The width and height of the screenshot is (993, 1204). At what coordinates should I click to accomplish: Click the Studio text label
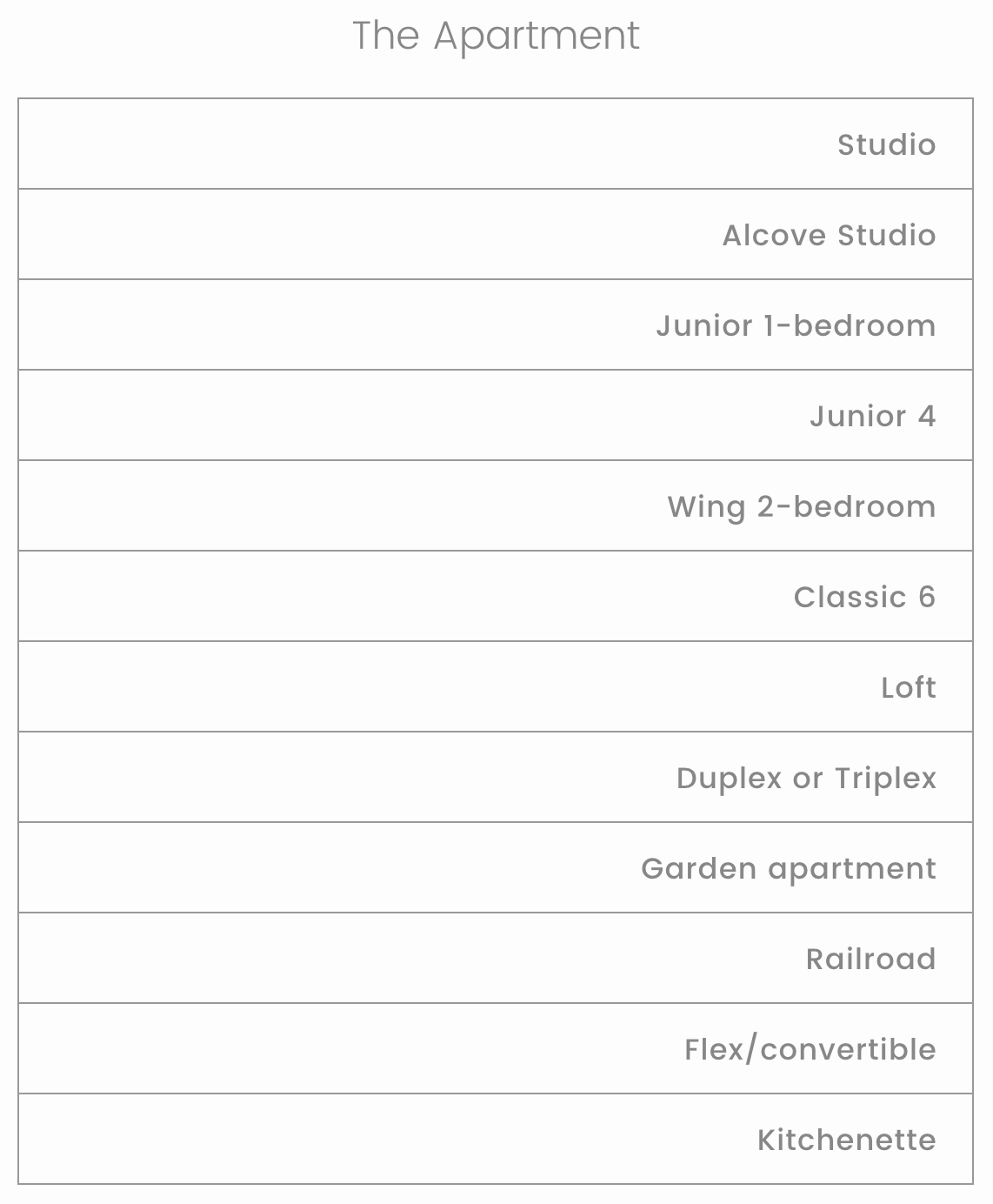click(x=886, y=145)
